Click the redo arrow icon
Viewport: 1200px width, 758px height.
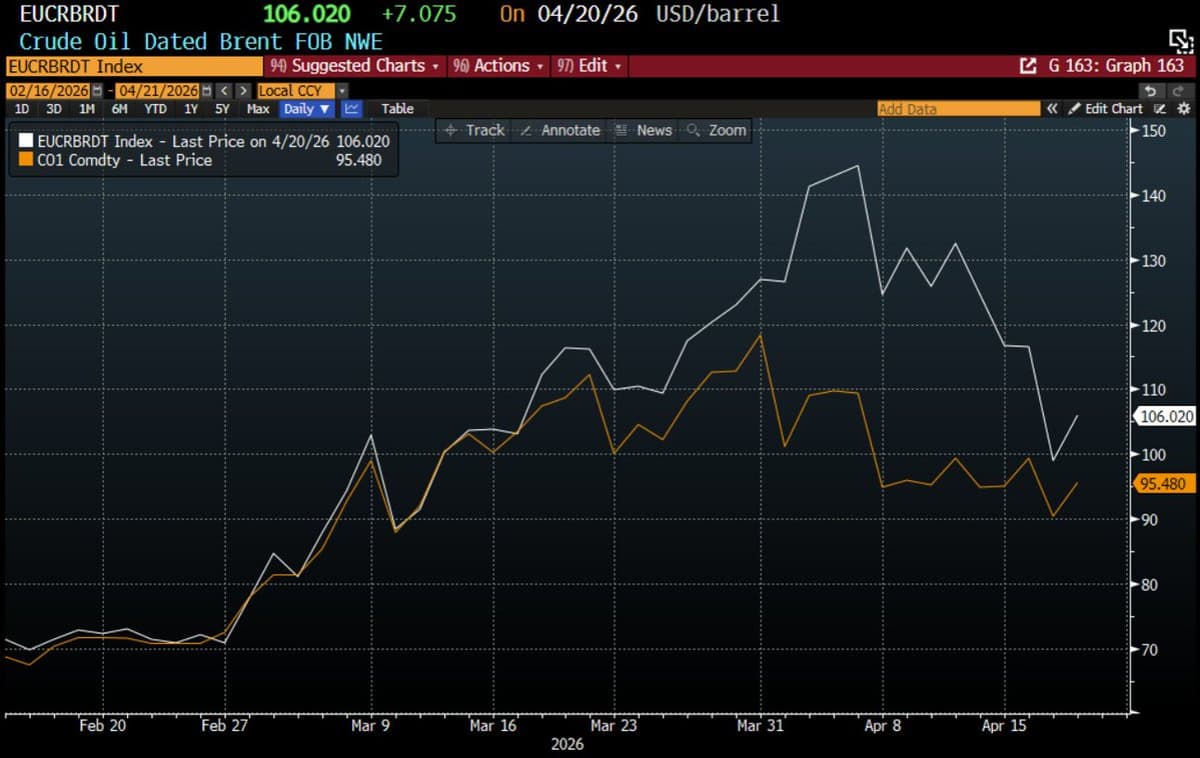[1179, 90]
